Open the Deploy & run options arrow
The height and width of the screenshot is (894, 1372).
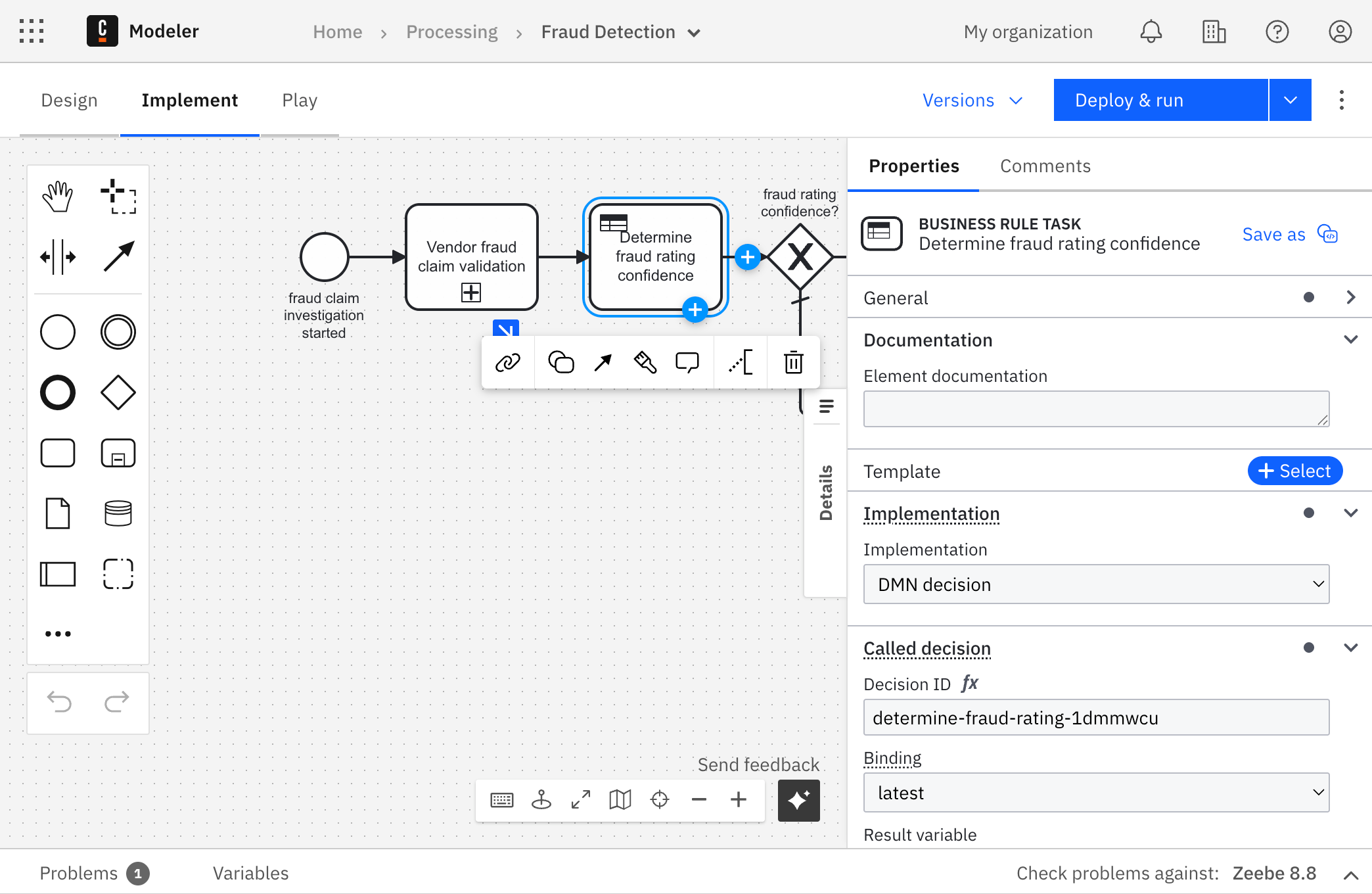(1291, 100)
